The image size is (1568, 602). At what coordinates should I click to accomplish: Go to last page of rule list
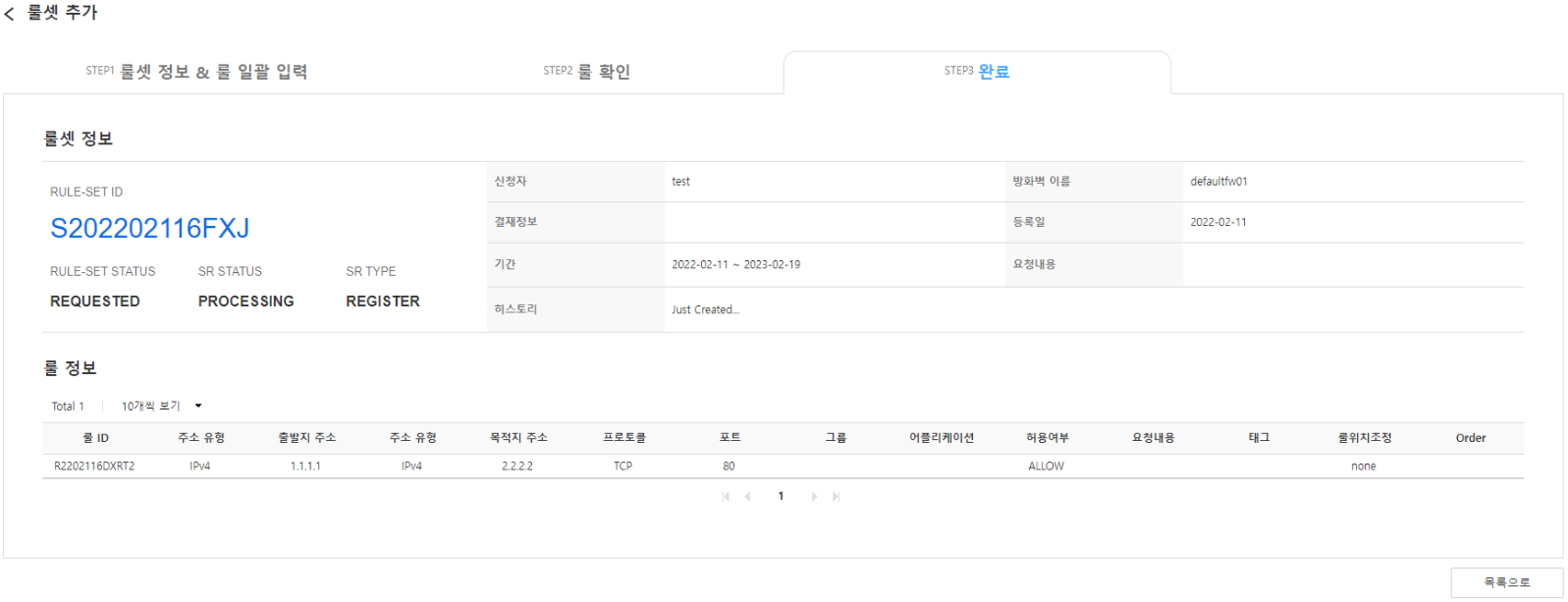(836, 497)
